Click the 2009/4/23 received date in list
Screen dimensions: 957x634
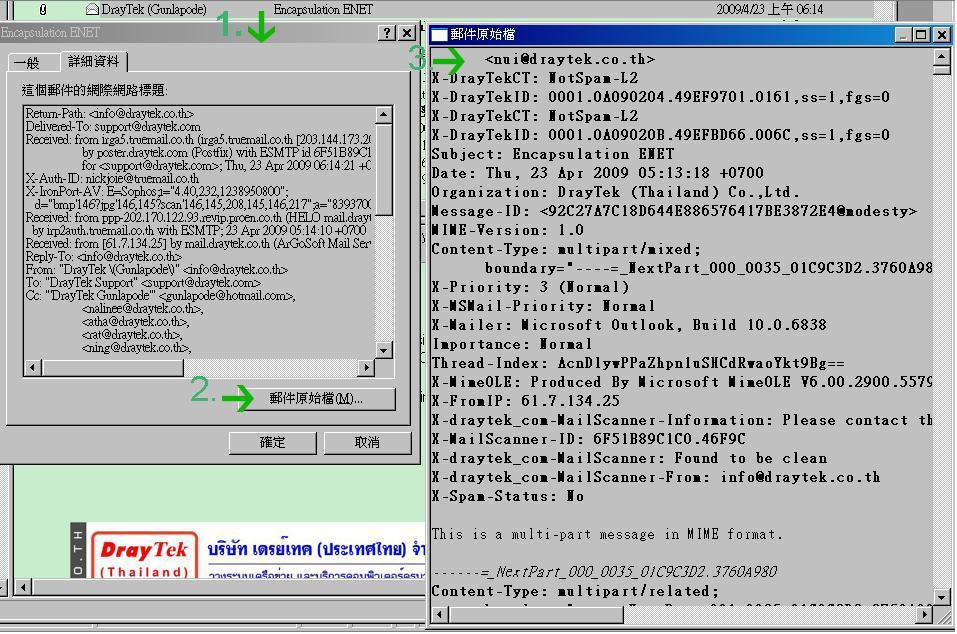(x=770, y=9)
